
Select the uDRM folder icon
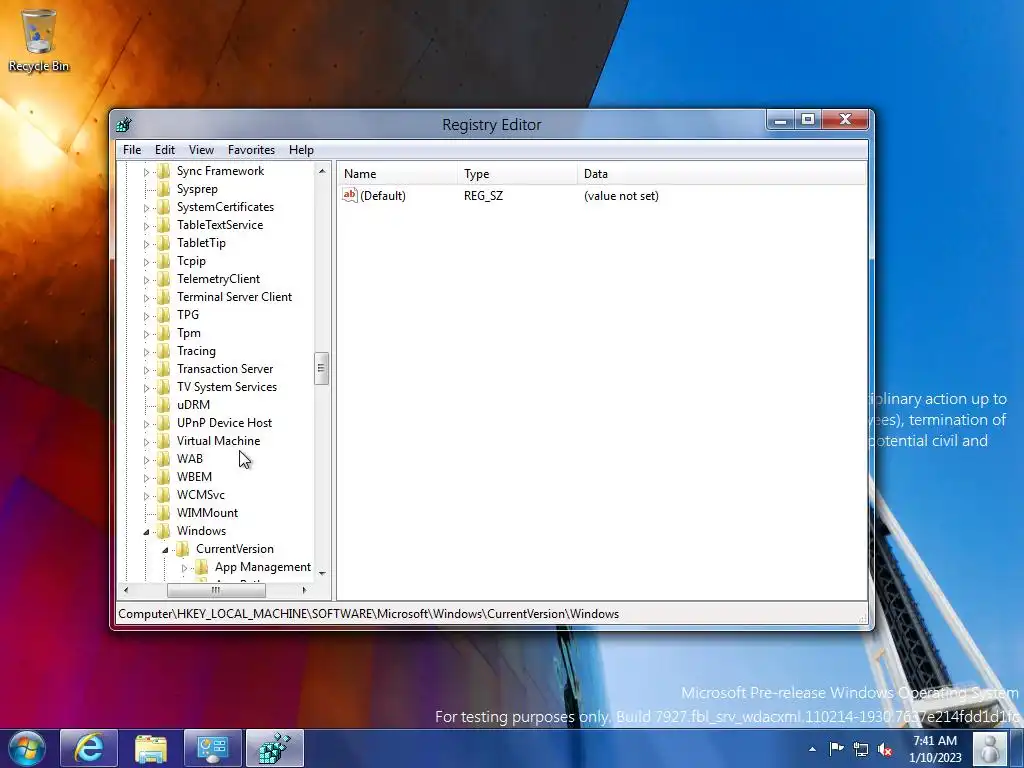[x=164, y=405]
